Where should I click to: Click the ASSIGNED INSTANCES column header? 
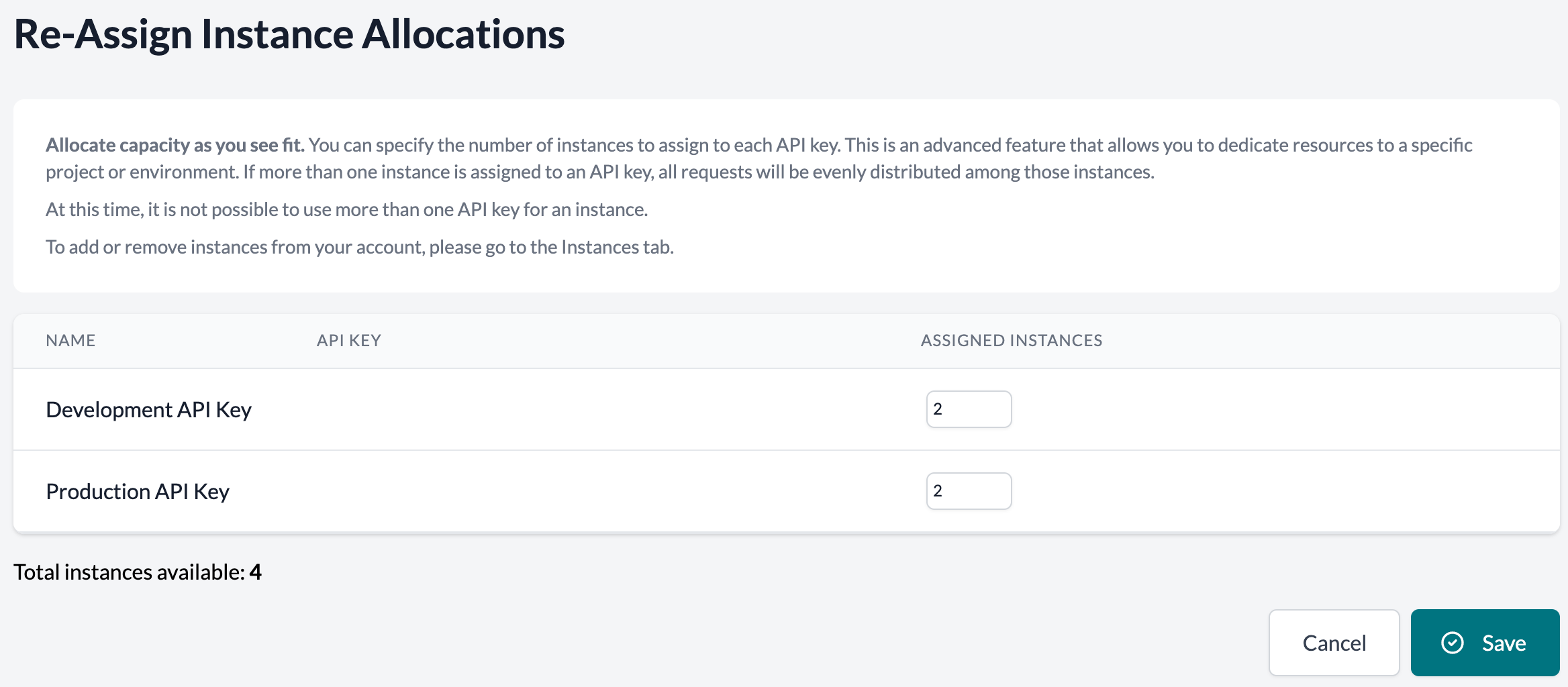point(1010,340)
